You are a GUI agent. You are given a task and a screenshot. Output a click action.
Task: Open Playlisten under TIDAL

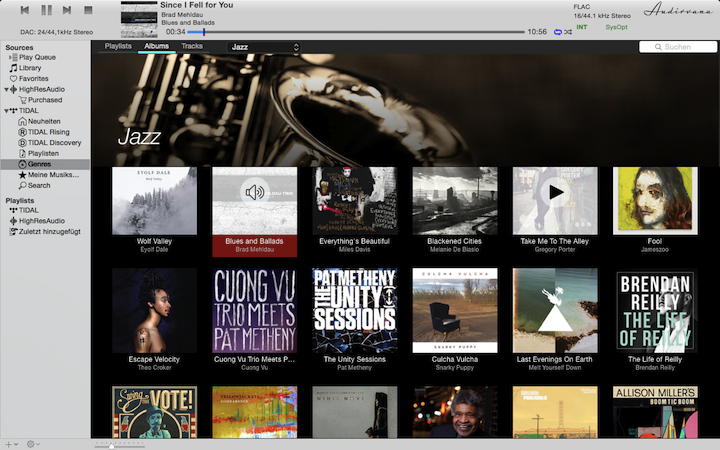(x=39, y=153)
